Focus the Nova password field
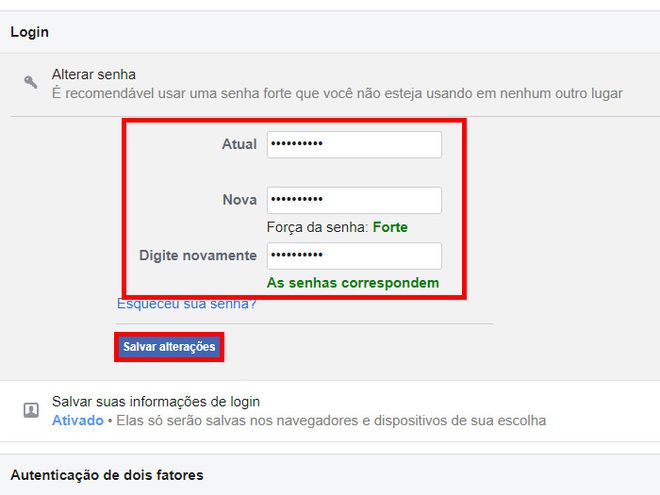This screenshot has width=660, height=495. click(x=354, y=200)
